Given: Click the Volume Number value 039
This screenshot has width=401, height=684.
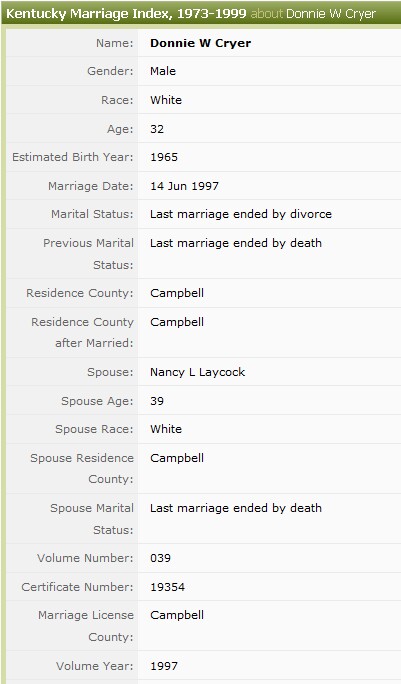Looking at the screenshot, I should point(160,558).
